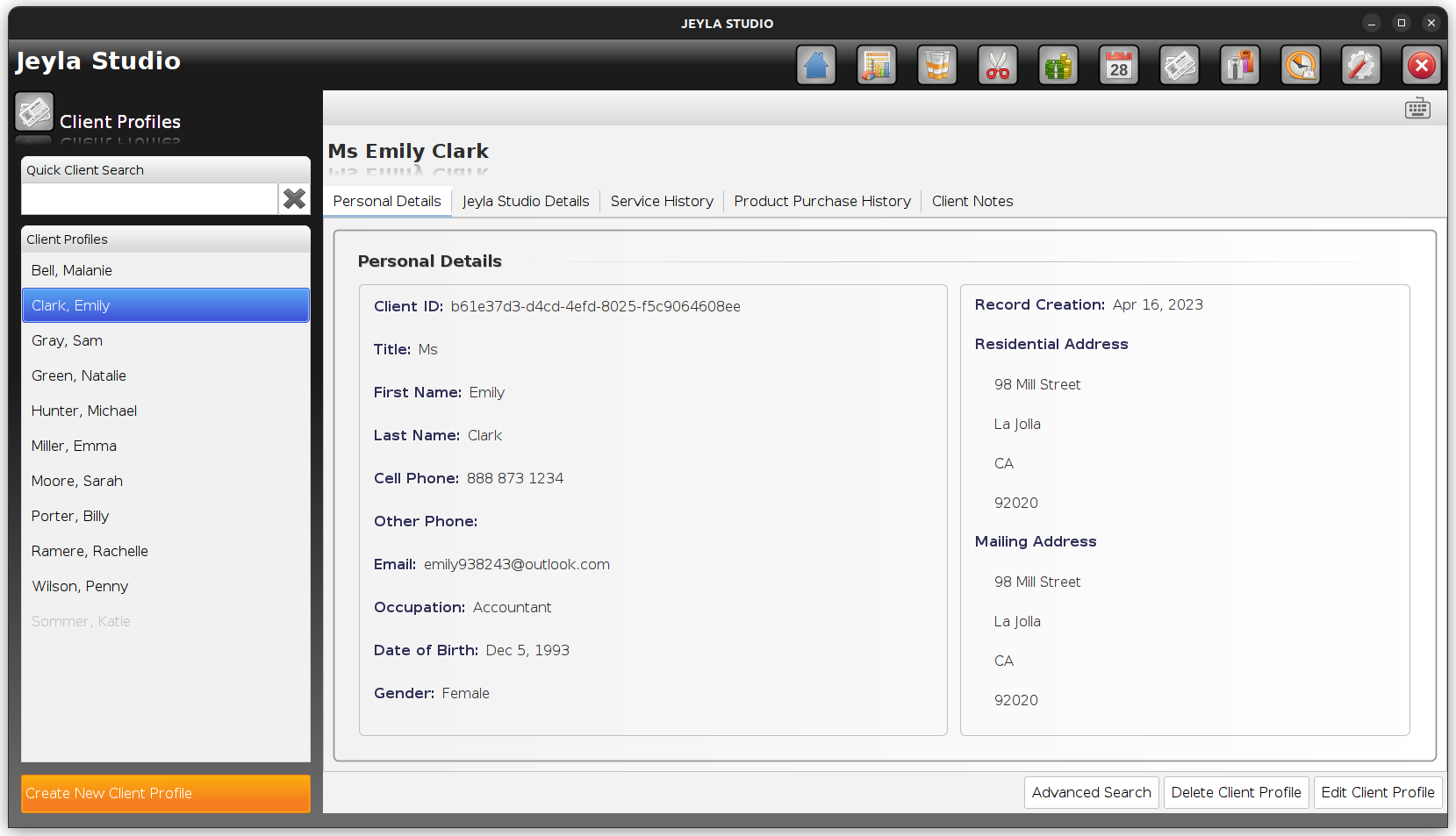
Task: Open Jeyla Studio Details tab
Action: click(x=526, y=201)
